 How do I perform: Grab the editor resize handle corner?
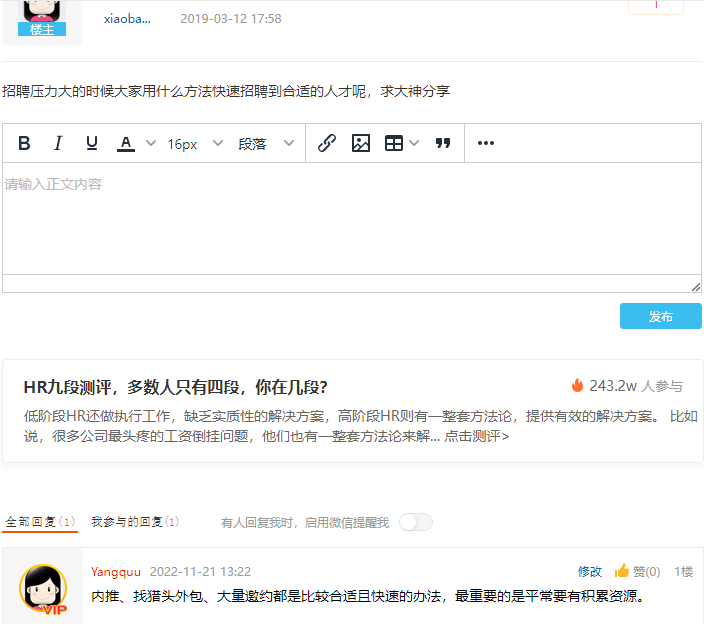(x=696, y=287)
